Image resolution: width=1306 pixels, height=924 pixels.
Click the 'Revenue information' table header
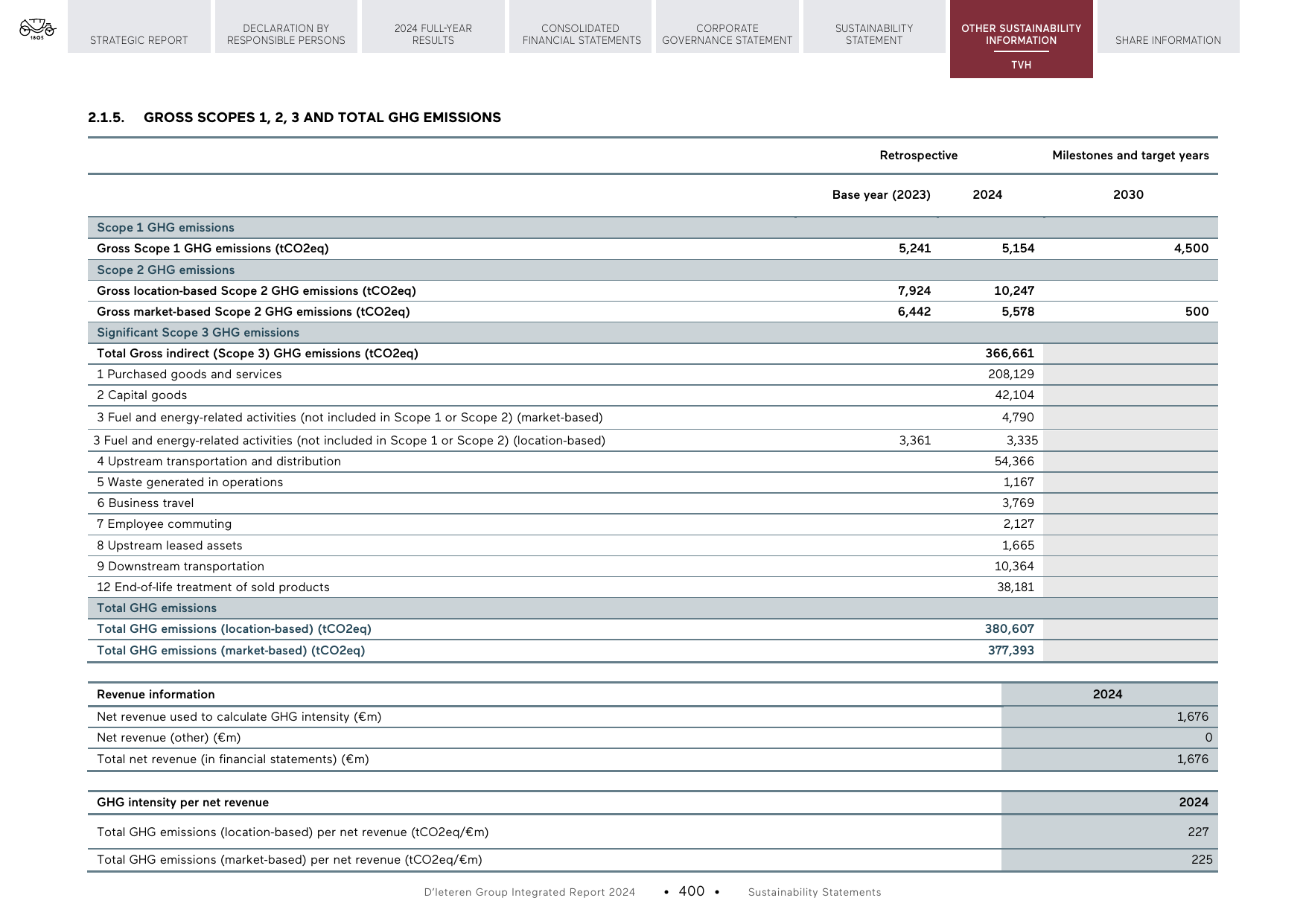(x=156, y=695)
